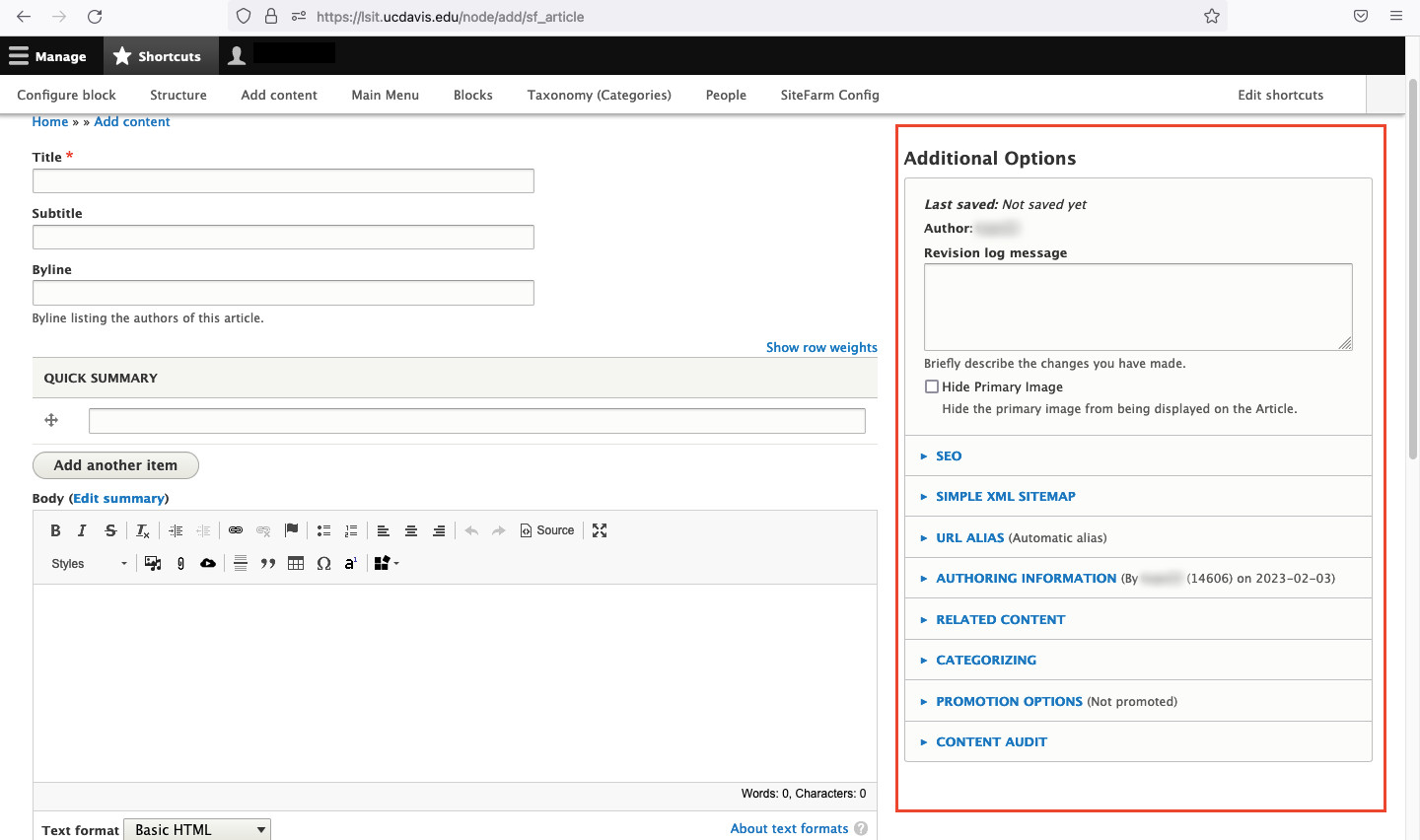Expand the SEO section
1420x840 pixels.
pyautogui.click(x=949, y=455)
